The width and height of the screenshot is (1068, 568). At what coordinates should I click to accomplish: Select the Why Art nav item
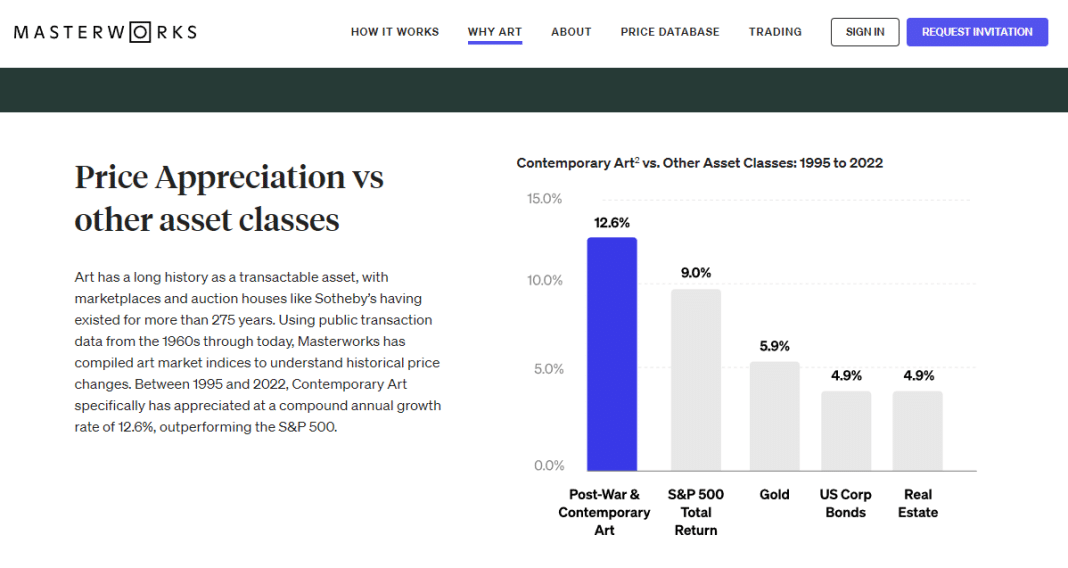click(494, 32)
